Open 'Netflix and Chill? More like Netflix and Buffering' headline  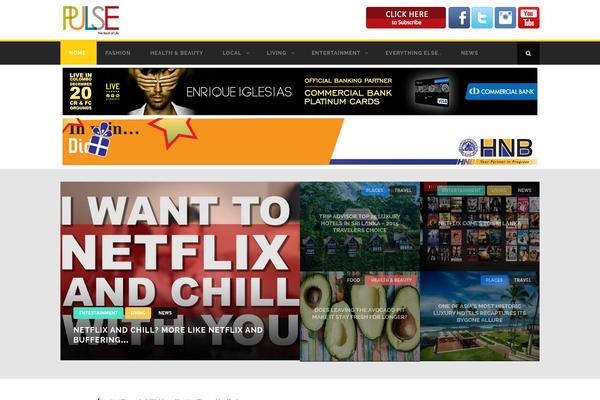click(168, 335)
